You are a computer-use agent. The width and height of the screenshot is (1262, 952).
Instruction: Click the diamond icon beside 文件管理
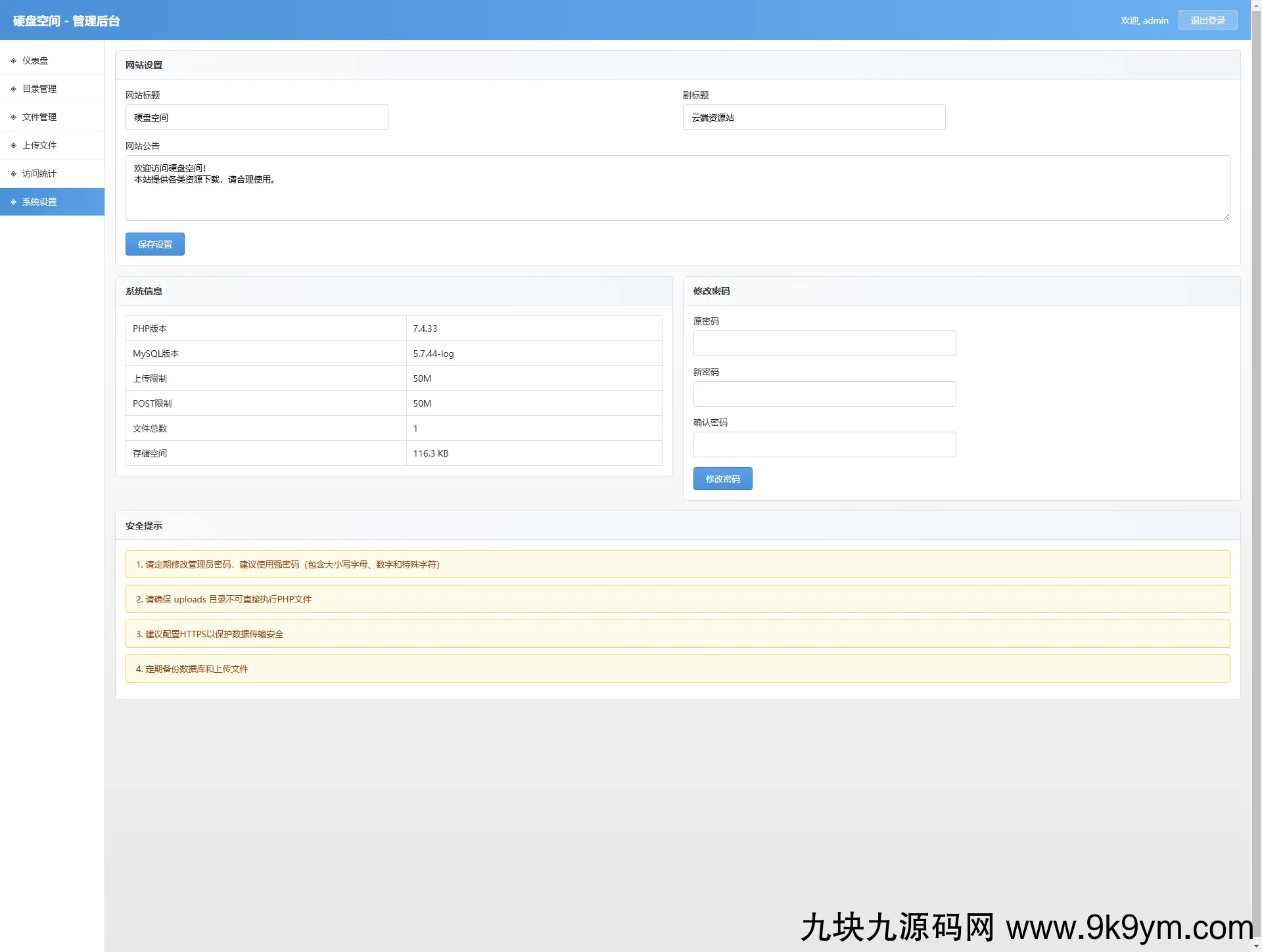tap(13, 117)
